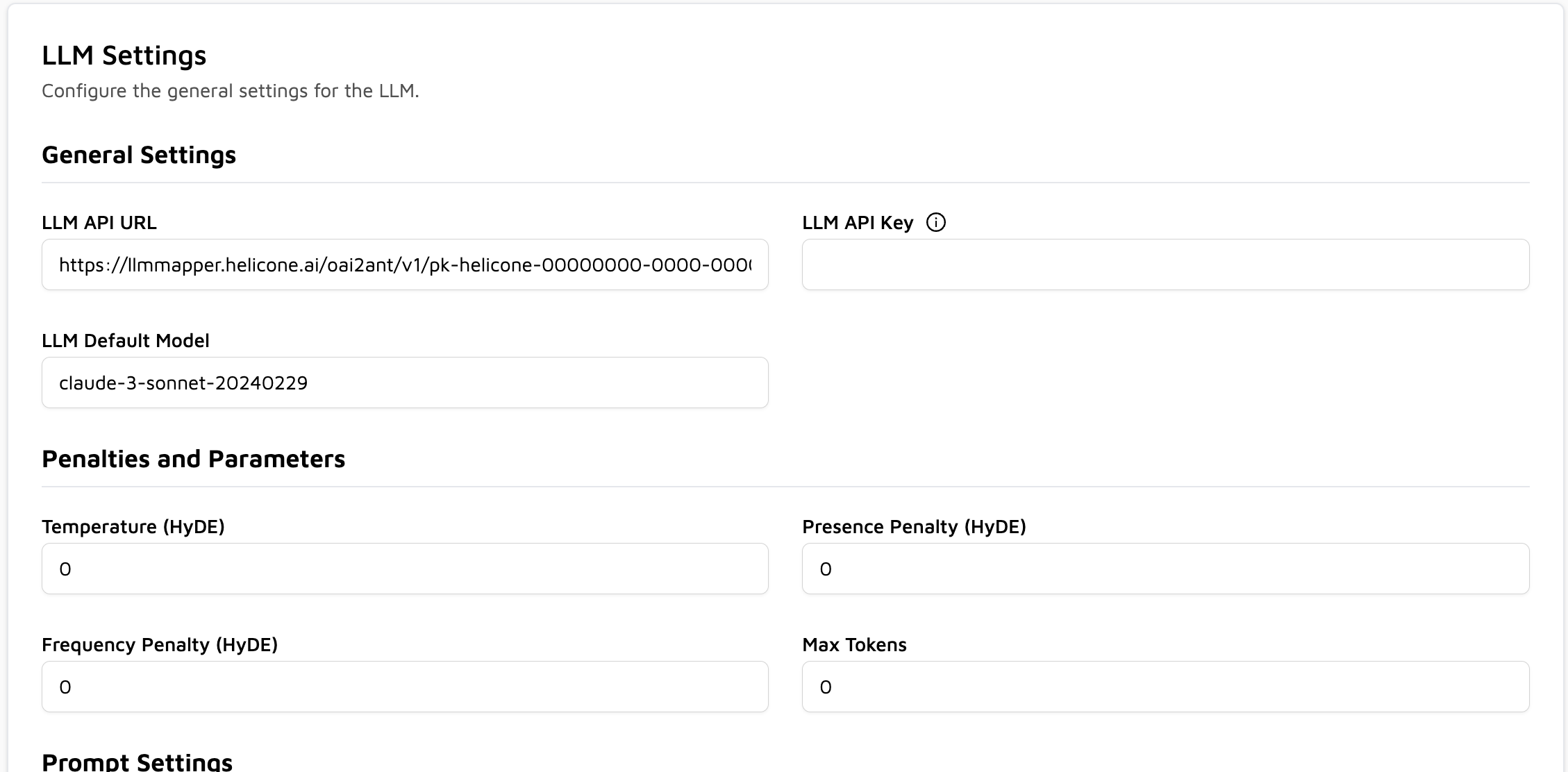Click the Presence Penalty (HyDE) label

tap(915, 526)
